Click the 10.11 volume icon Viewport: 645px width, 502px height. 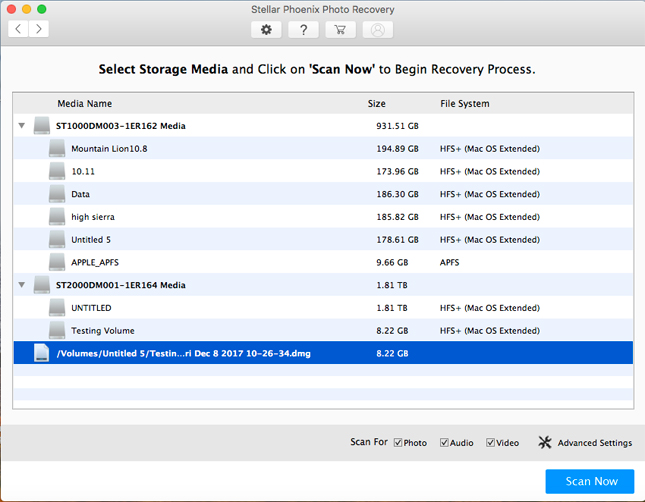pos(57,171)
